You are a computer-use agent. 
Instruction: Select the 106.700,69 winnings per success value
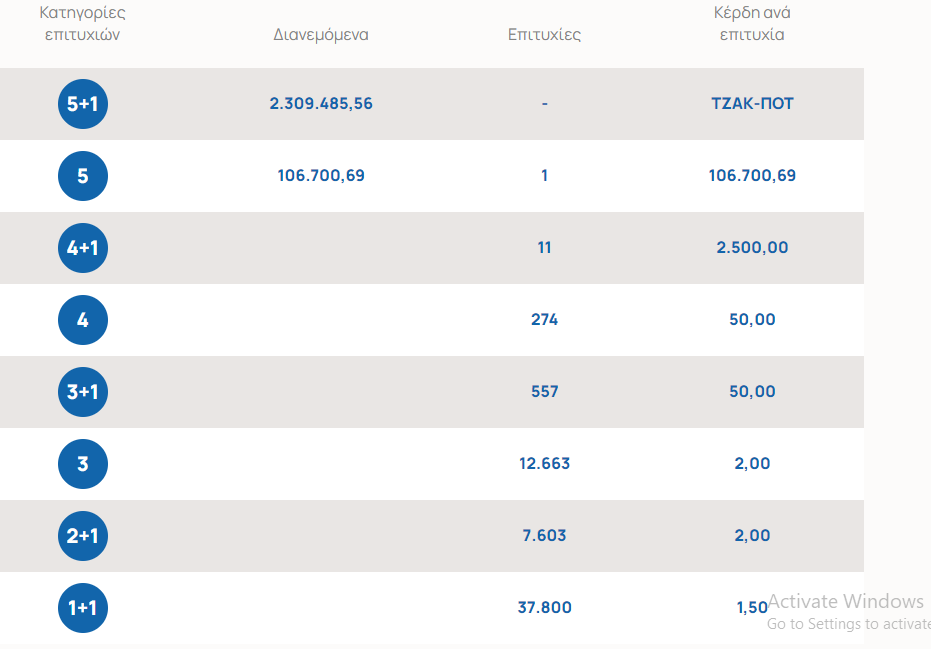[752, 176]
